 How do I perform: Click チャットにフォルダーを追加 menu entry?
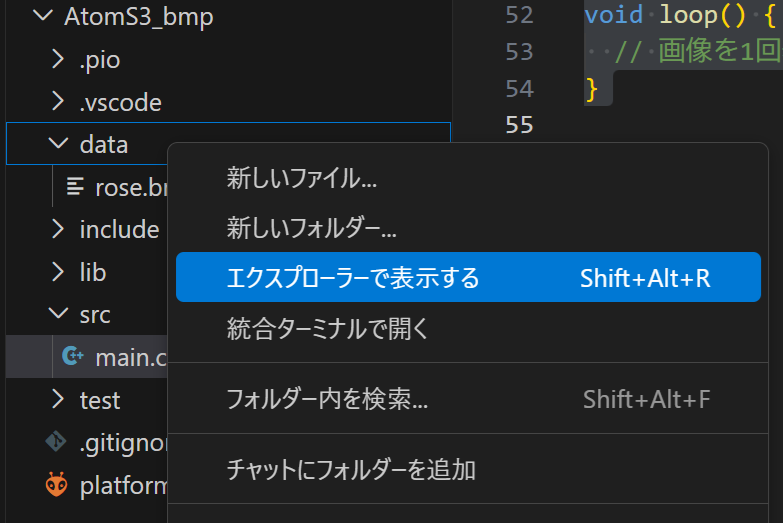(350, 469)
